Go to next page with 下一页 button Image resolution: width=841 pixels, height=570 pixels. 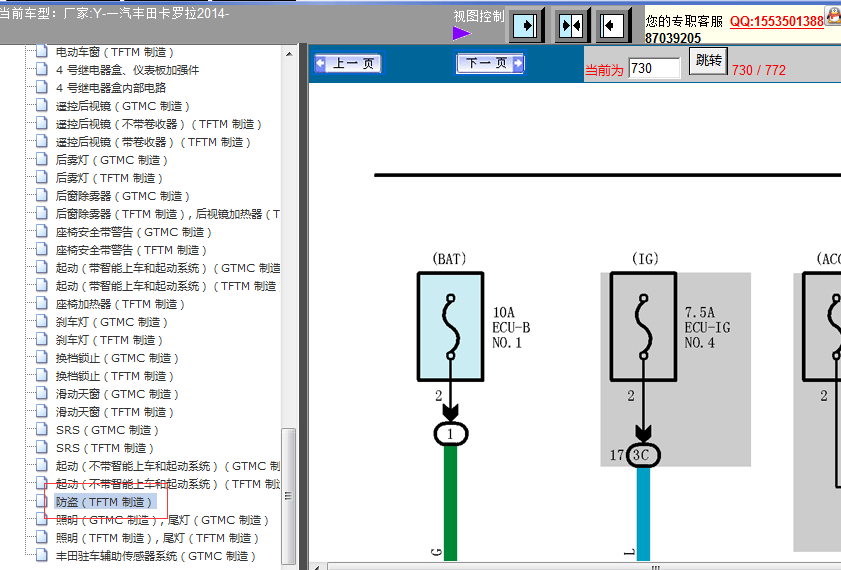click(x=489, y=63)
